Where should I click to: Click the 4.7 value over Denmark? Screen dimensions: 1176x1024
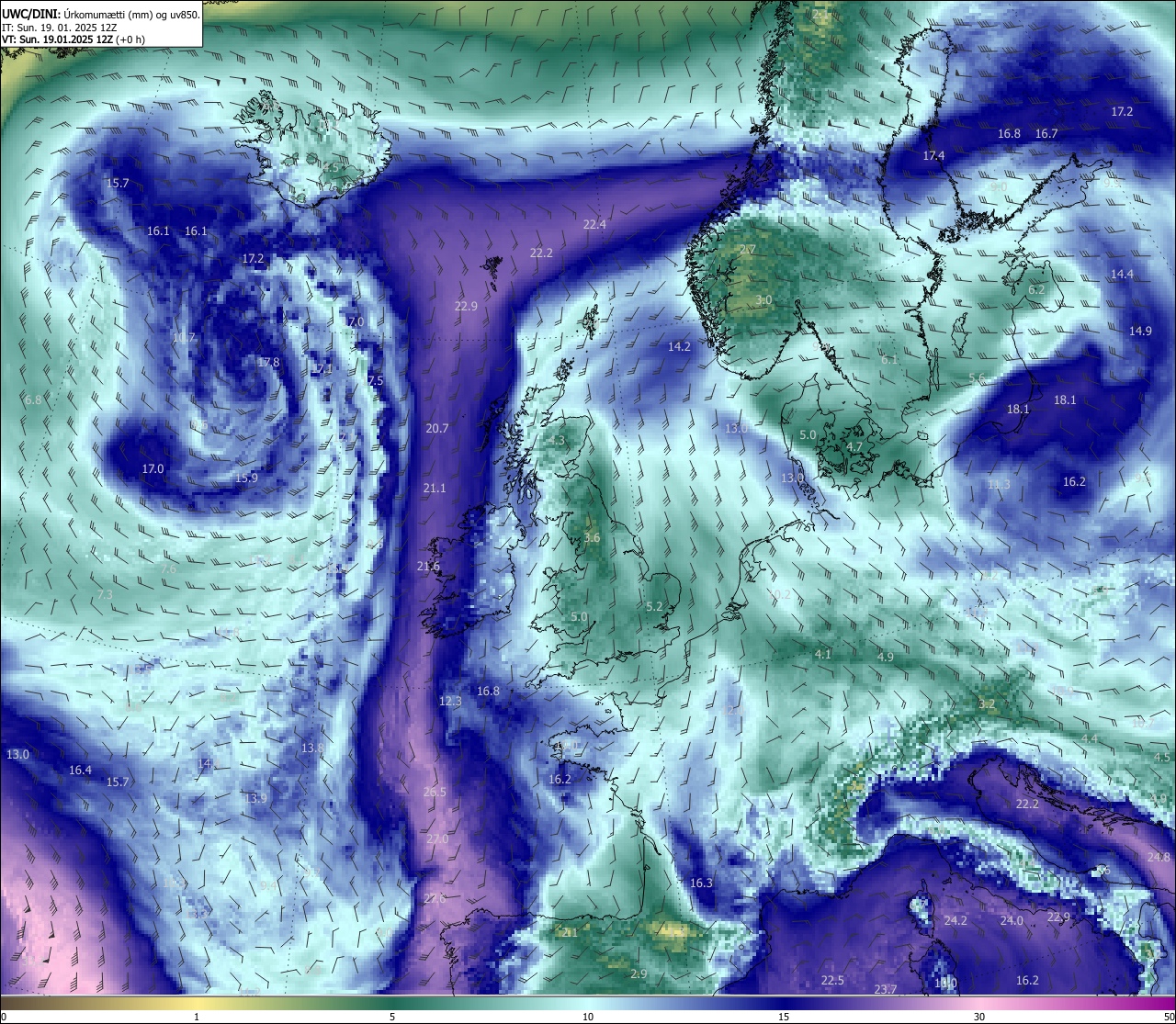click(854, 446)
